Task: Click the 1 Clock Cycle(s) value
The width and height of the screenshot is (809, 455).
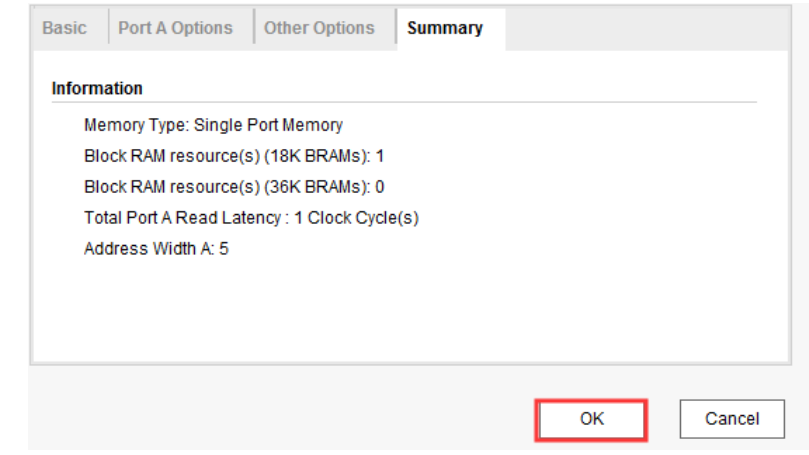Action: (x=357, y=218)
